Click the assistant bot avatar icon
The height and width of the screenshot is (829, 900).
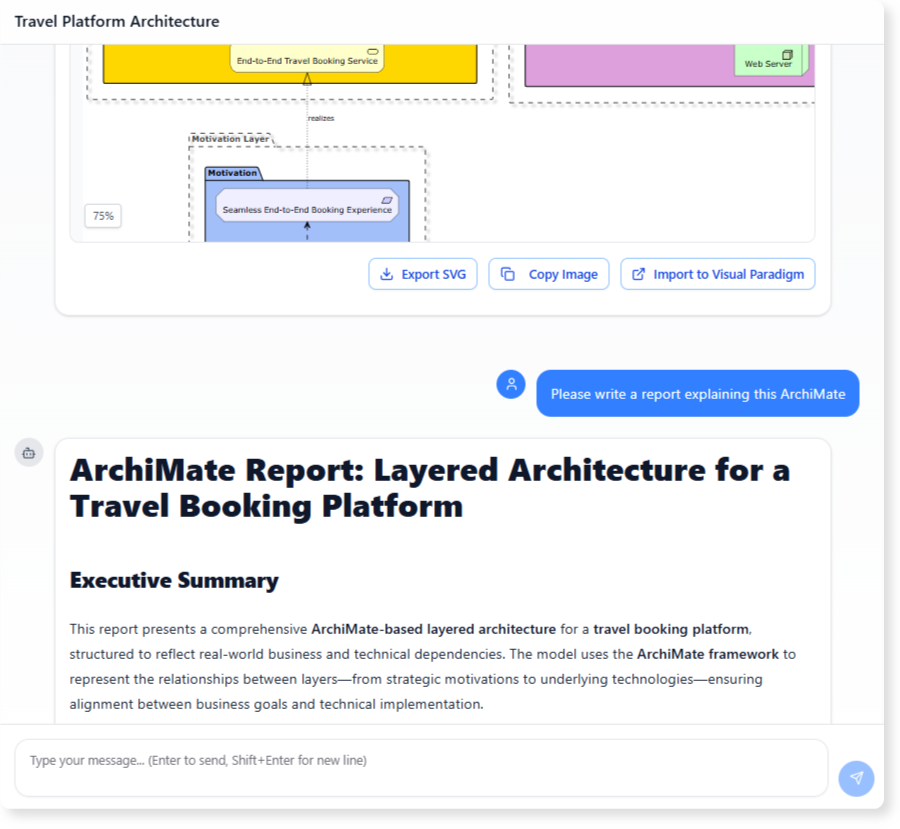click(29, 452)
